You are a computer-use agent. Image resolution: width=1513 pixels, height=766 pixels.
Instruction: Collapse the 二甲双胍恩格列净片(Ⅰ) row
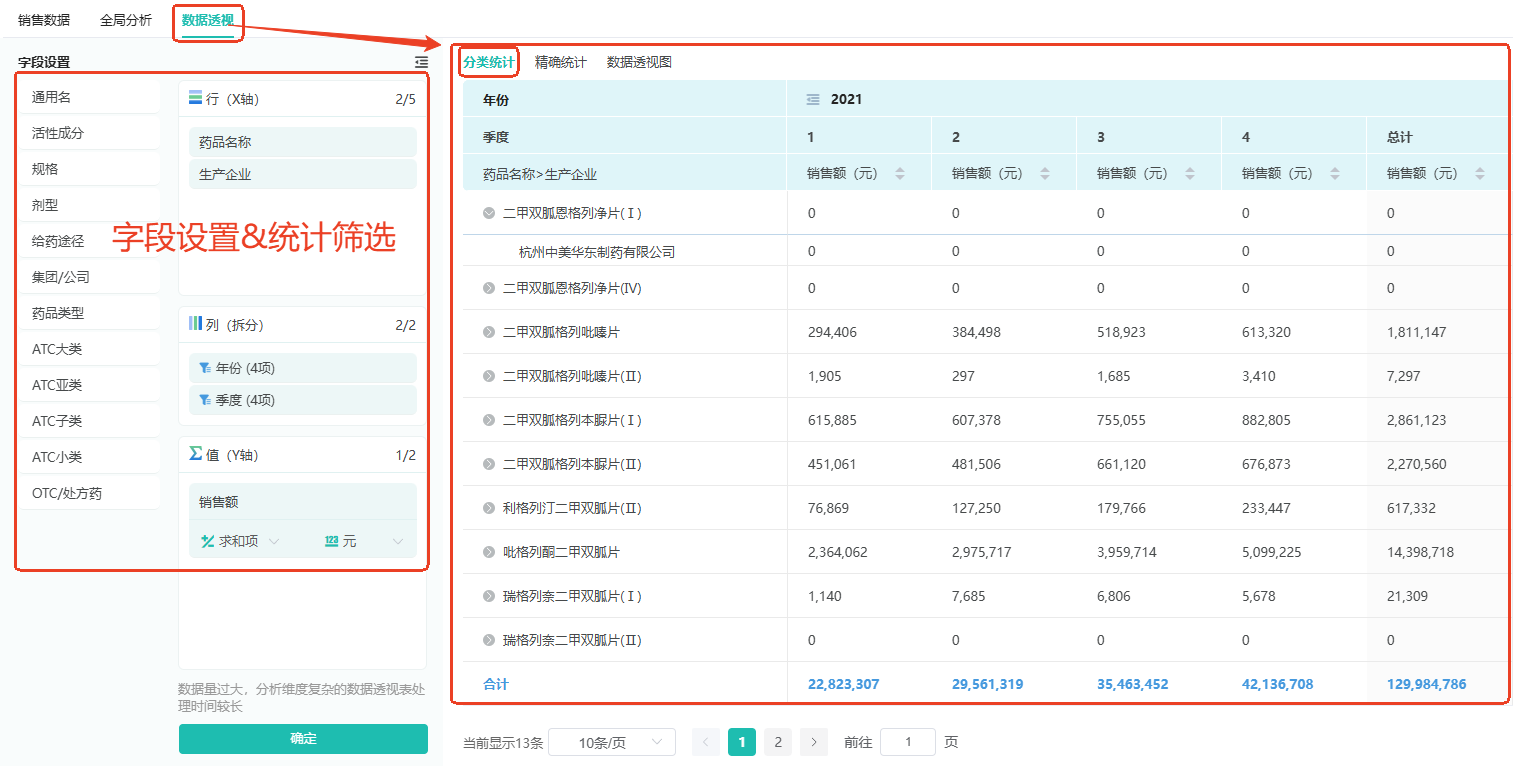(x=489, y=213)
